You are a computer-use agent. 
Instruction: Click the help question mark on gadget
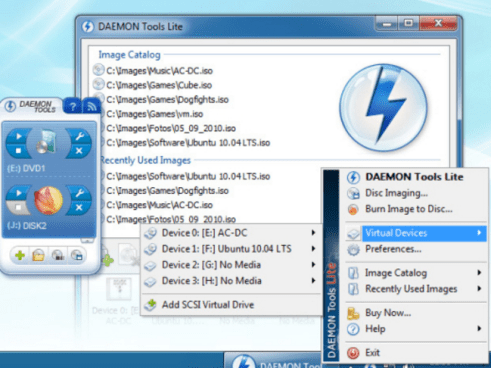click(72, 107)
